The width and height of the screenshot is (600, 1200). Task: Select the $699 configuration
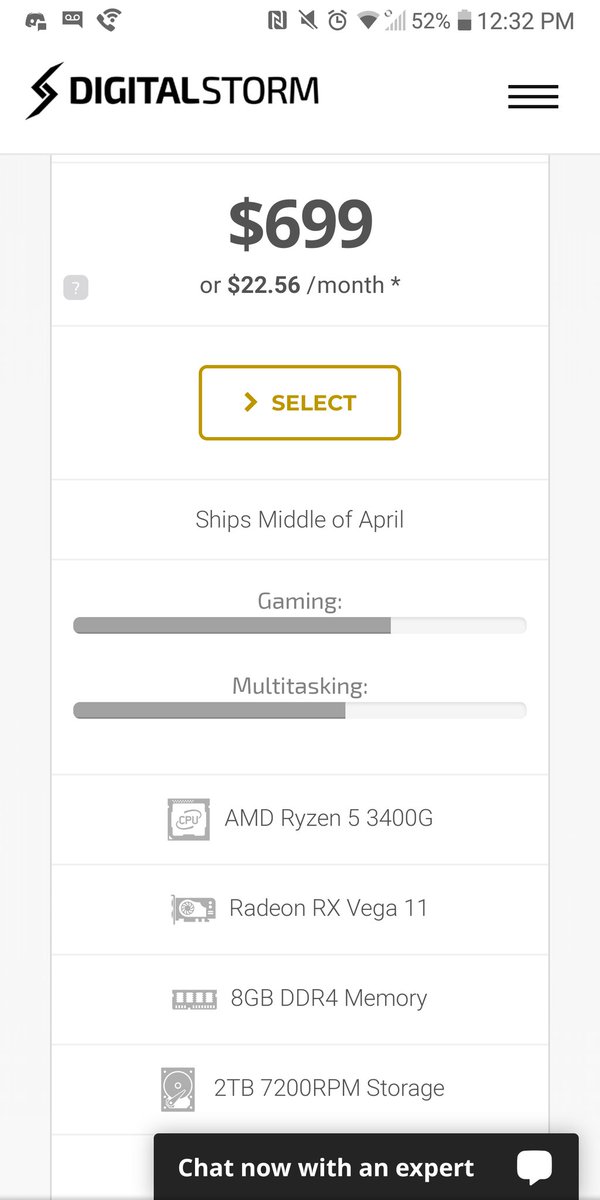point(300,402)
